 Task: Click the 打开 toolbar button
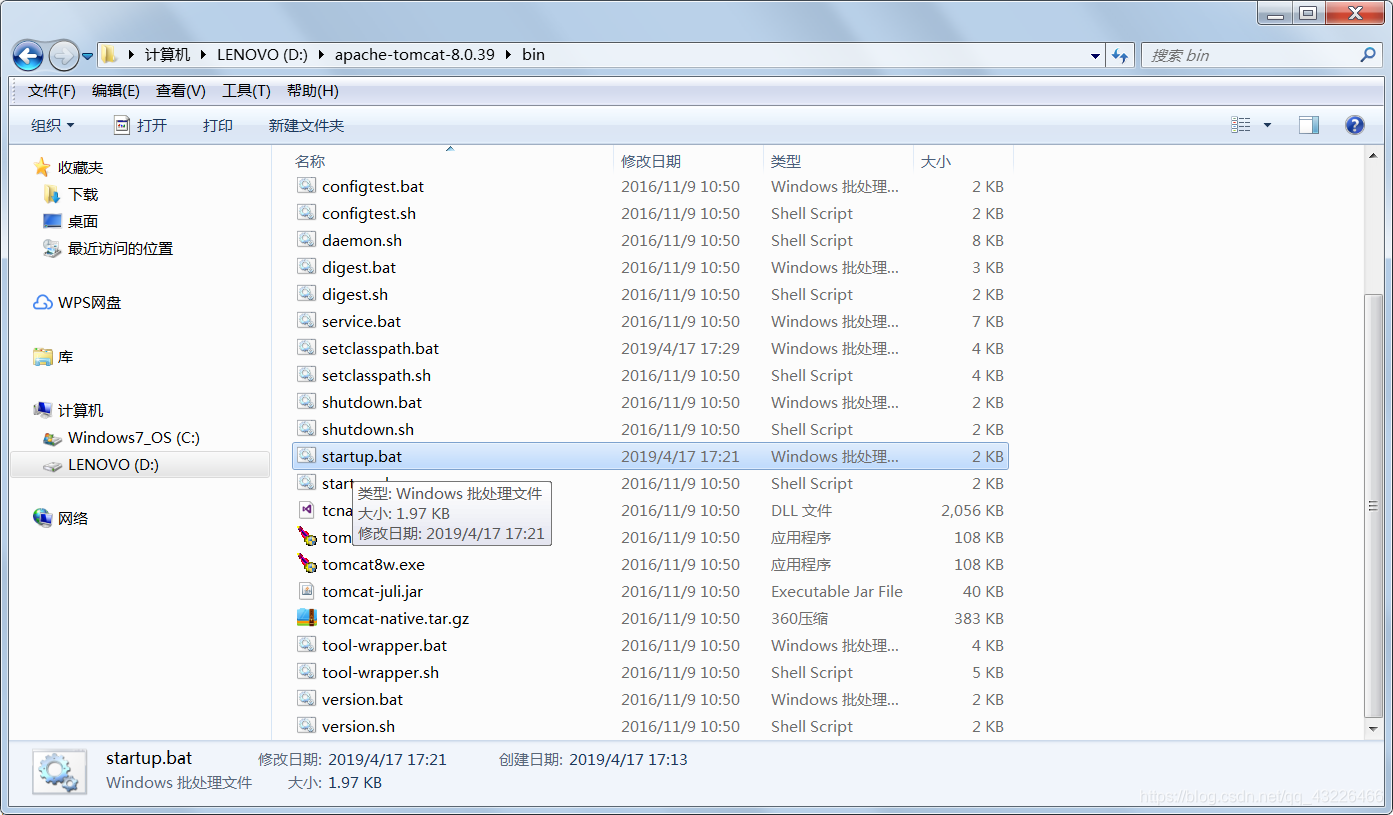(x=140, y=125)
